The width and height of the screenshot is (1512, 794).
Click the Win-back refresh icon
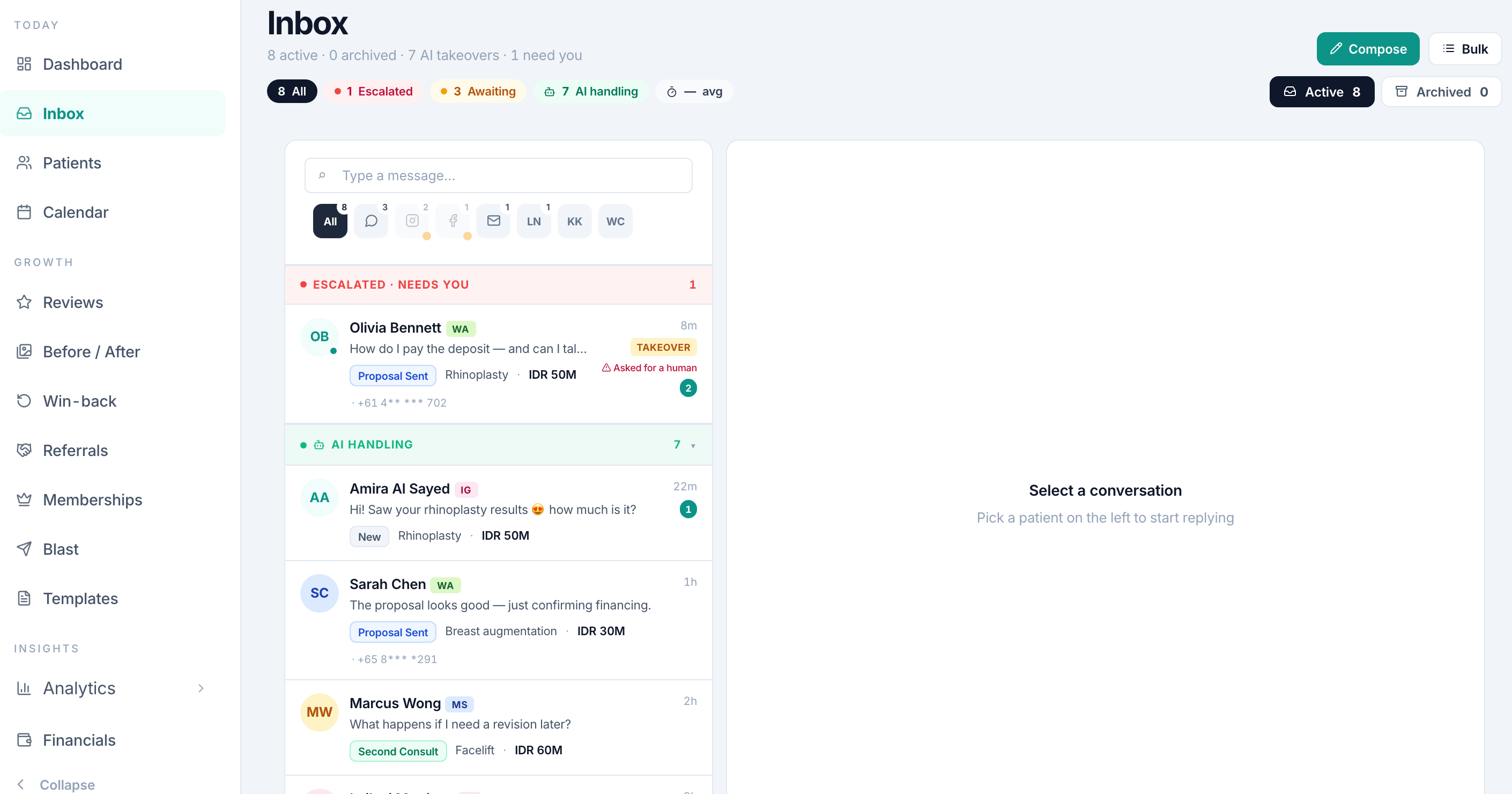(24, 401)
